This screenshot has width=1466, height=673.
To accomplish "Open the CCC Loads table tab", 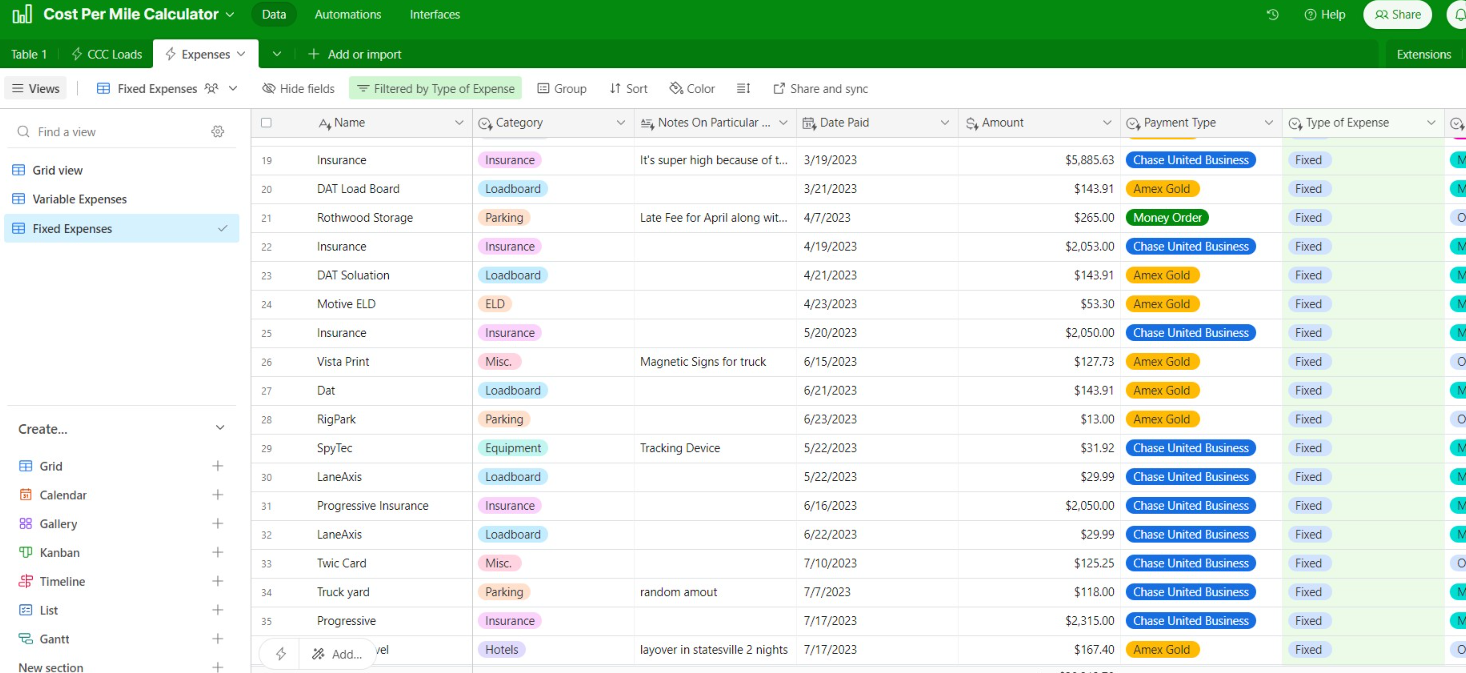I will (107, 55).
